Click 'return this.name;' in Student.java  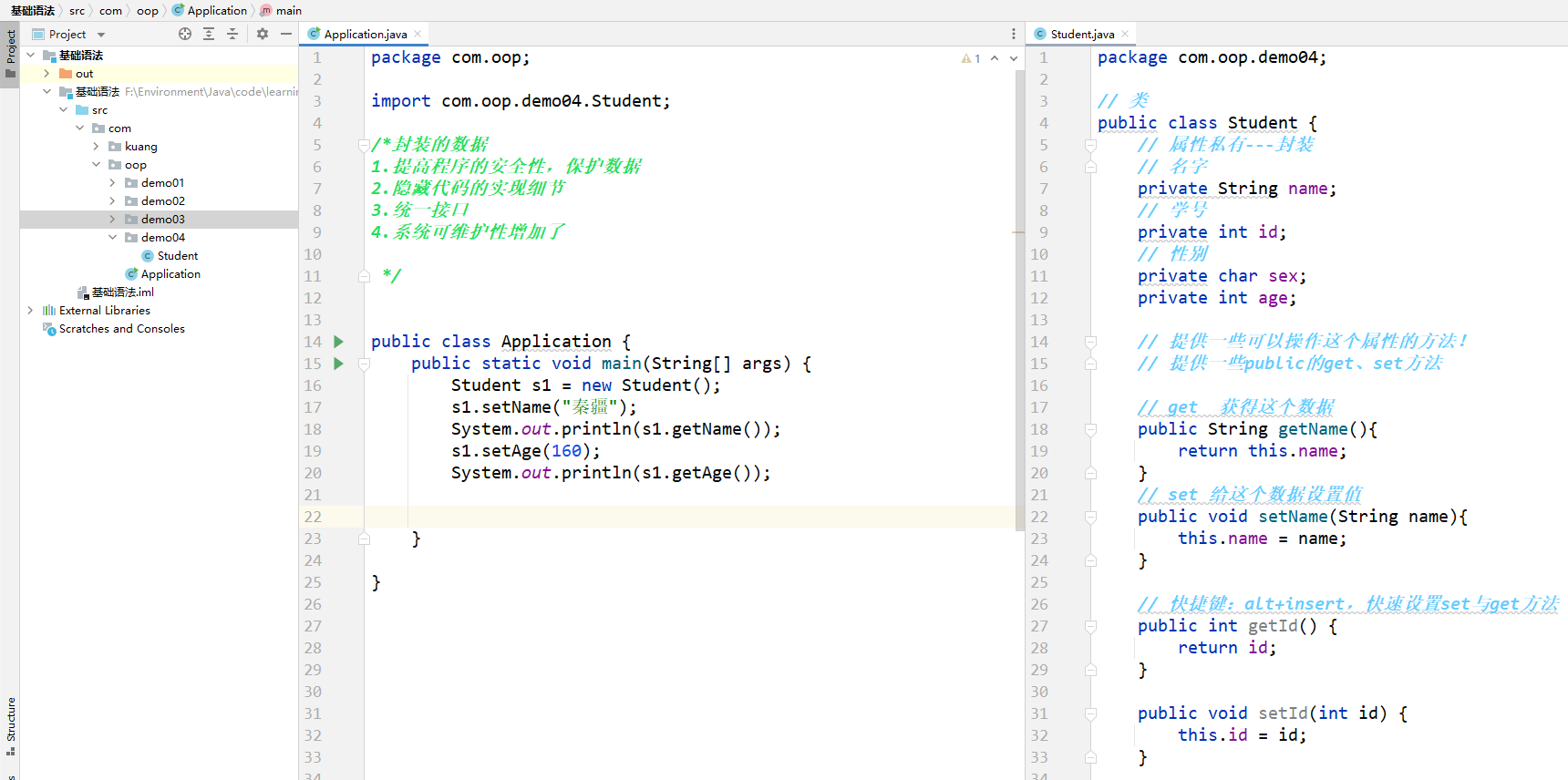click(x=1262, y=451)
